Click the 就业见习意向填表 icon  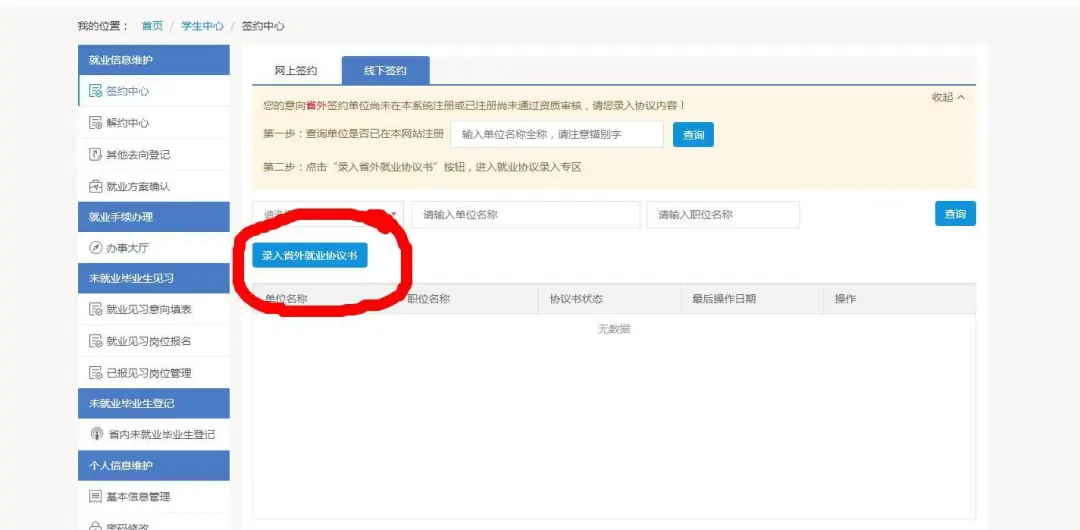[96, 310]
